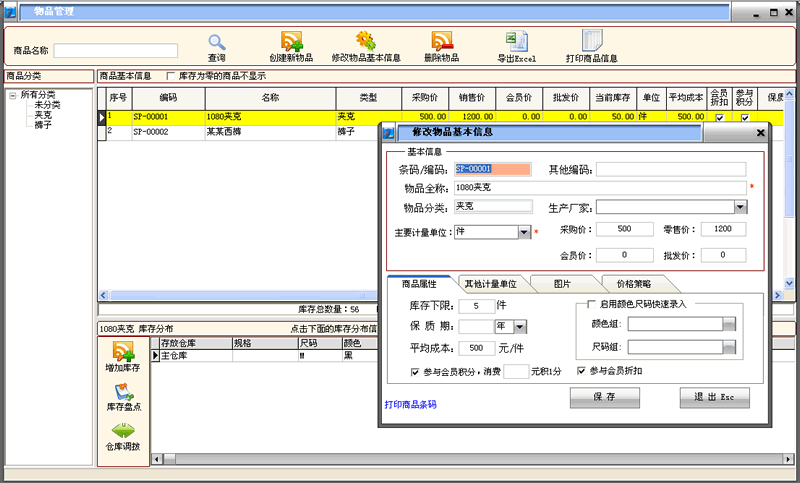
Task: Toggle 启用颜色尺码快速录入 checkbox
Action: (x=591, y=304)
